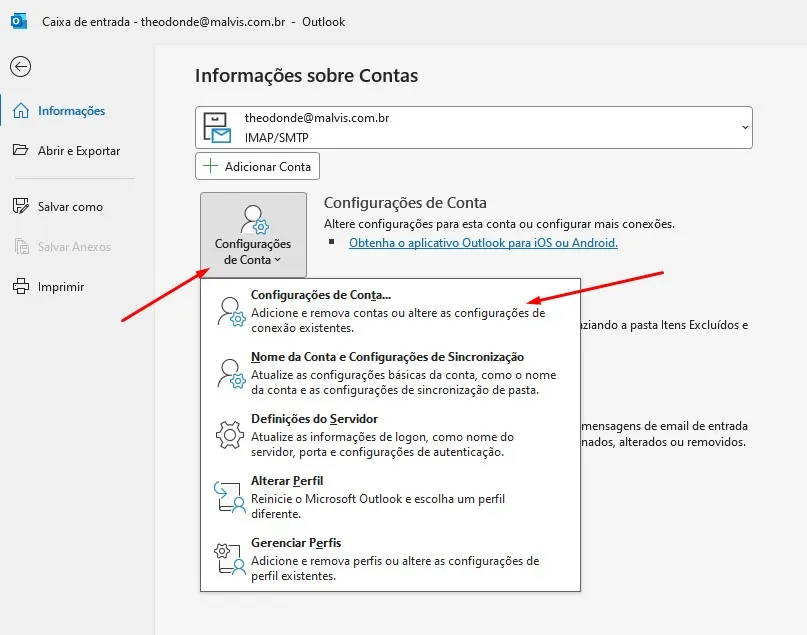Open the theodonde@malvis.com.br account combo box
This screenshot has width=807, height=635.
click(x=470, y=127)
